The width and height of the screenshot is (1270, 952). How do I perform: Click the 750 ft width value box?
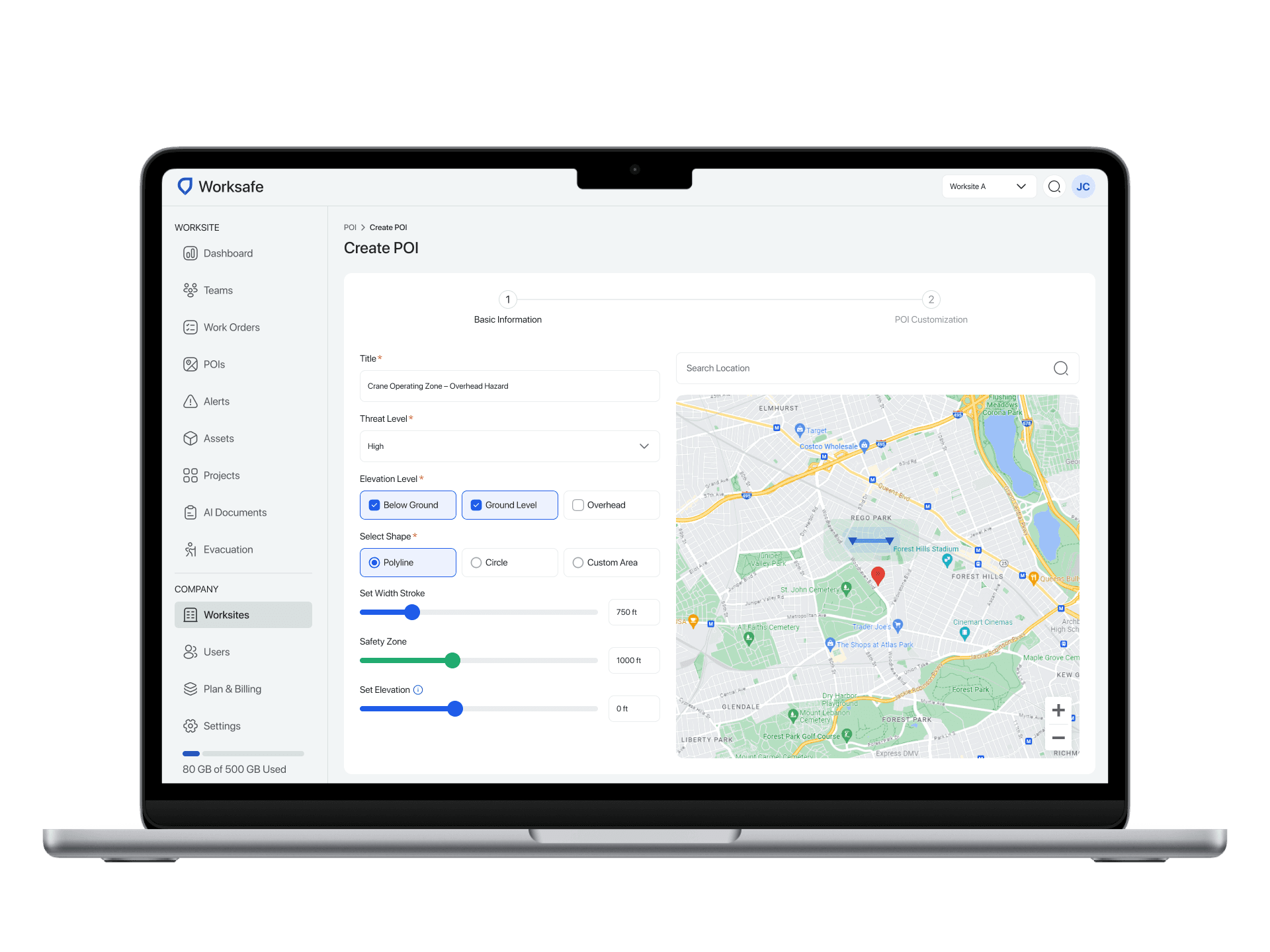(x=634, y=612)
